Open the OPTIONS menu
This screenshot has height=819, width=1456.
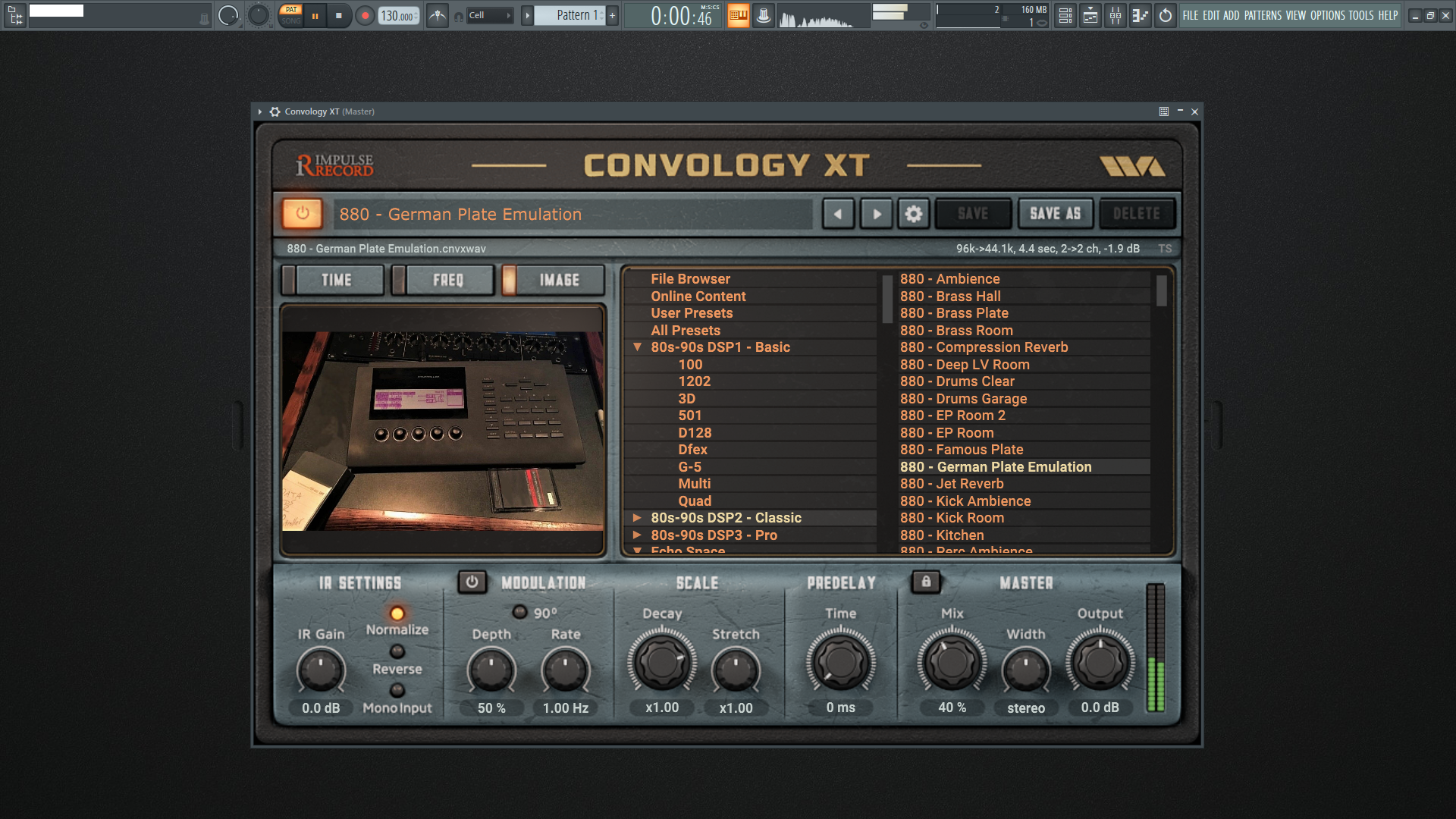click(x=1327, y=15)
